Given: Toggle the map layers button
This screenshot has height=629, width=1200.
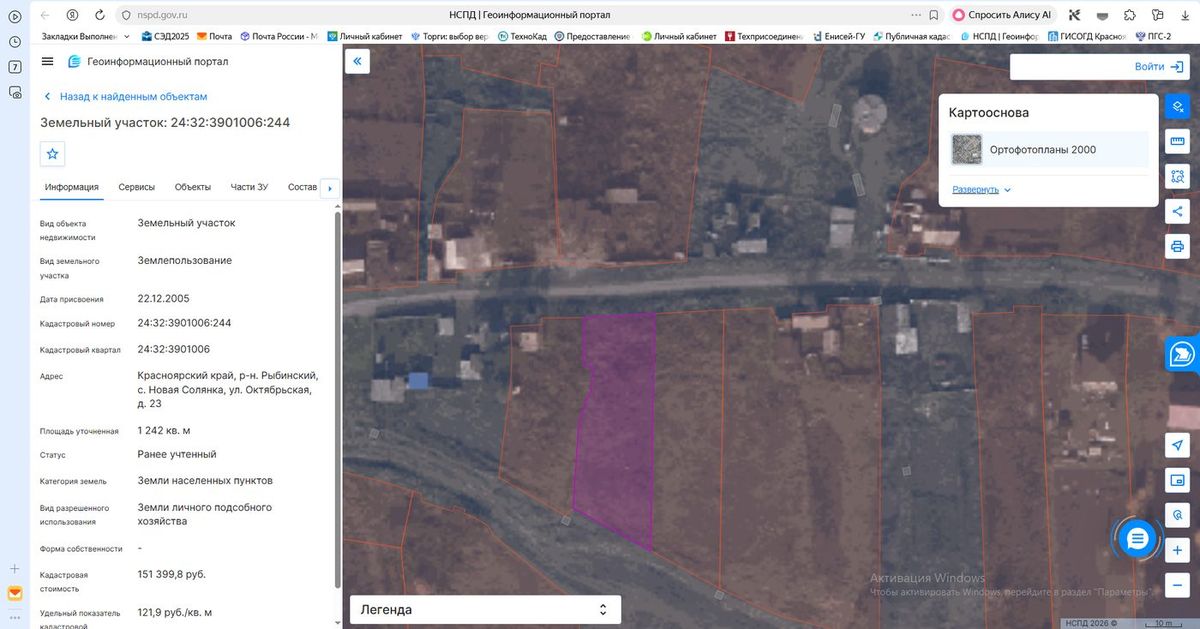Looking at the screenshot, I should click(x=1177, y=107).
